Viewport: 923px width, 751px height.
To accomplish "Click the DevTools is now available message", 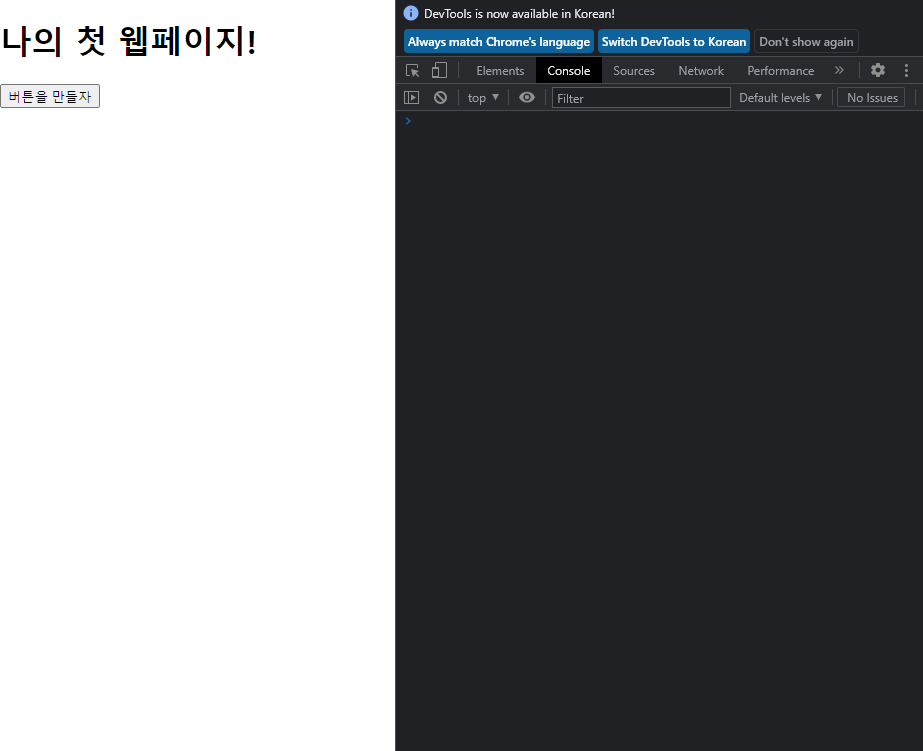I will 519,14.
